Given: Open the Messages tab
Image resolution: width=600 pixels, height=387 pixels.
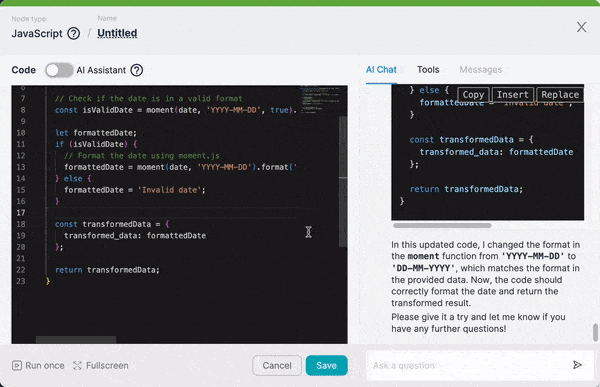Looking at the screenshot, I should click(481, 70).
